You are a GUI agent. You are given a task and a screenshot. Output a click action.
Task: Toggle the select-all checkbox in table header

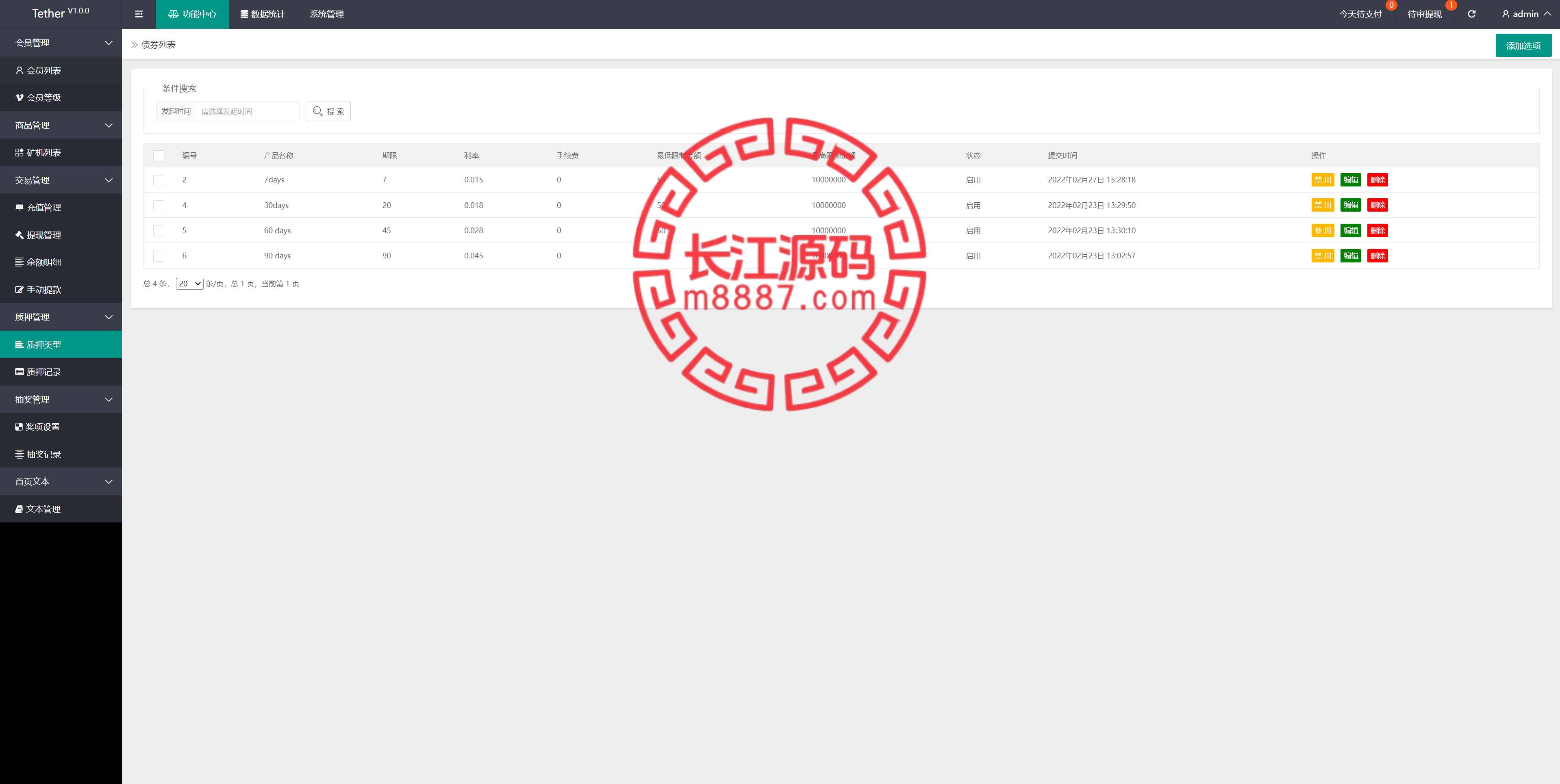coord(159,156)
